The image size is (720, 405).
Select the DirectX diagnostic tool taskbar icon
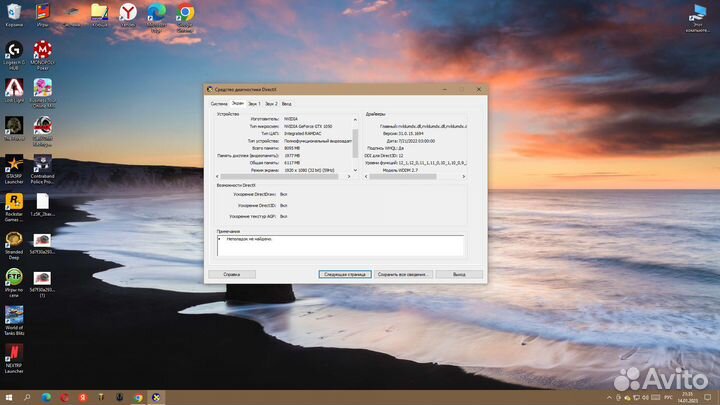[156, 398]
